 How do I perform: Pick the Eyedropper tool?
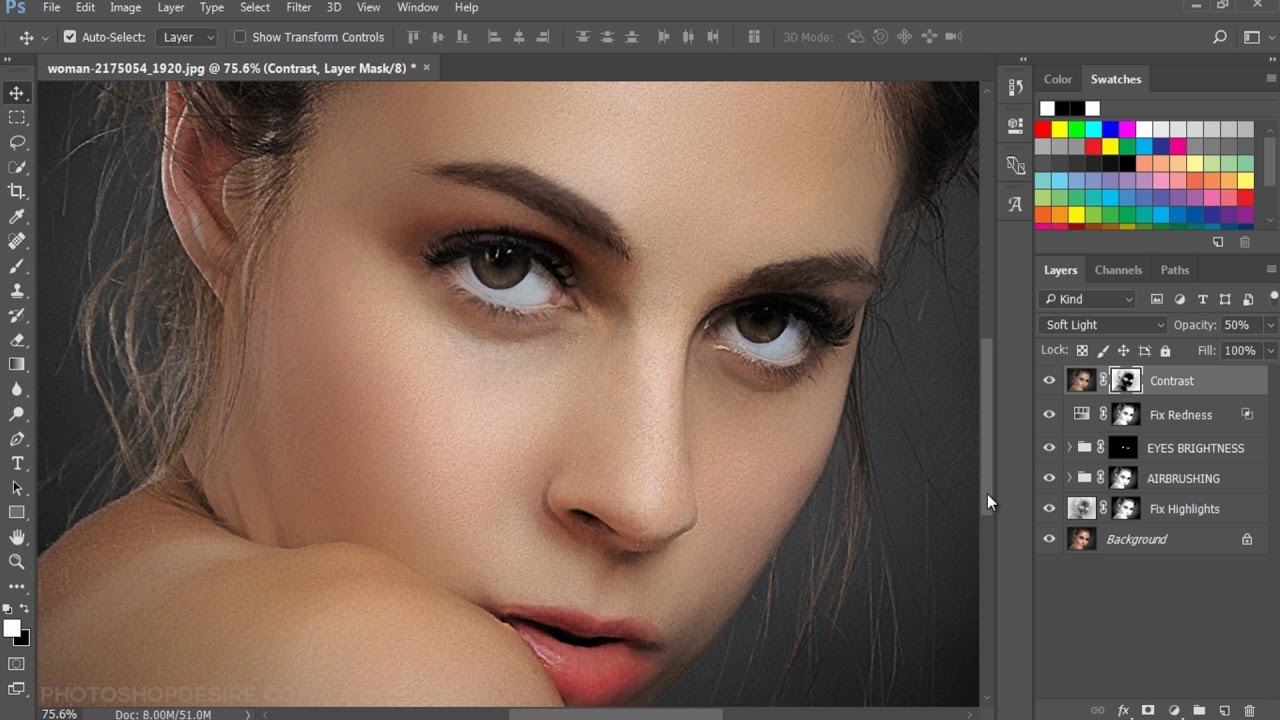(17, 216)
